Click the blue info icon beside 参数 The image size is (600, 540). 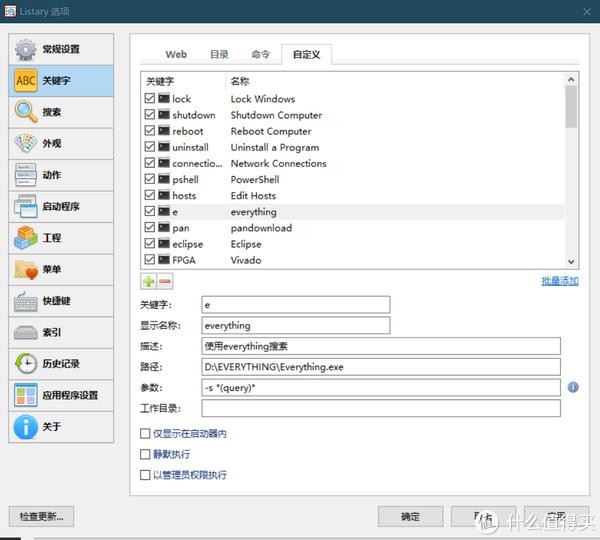click(x=573, y=387)
